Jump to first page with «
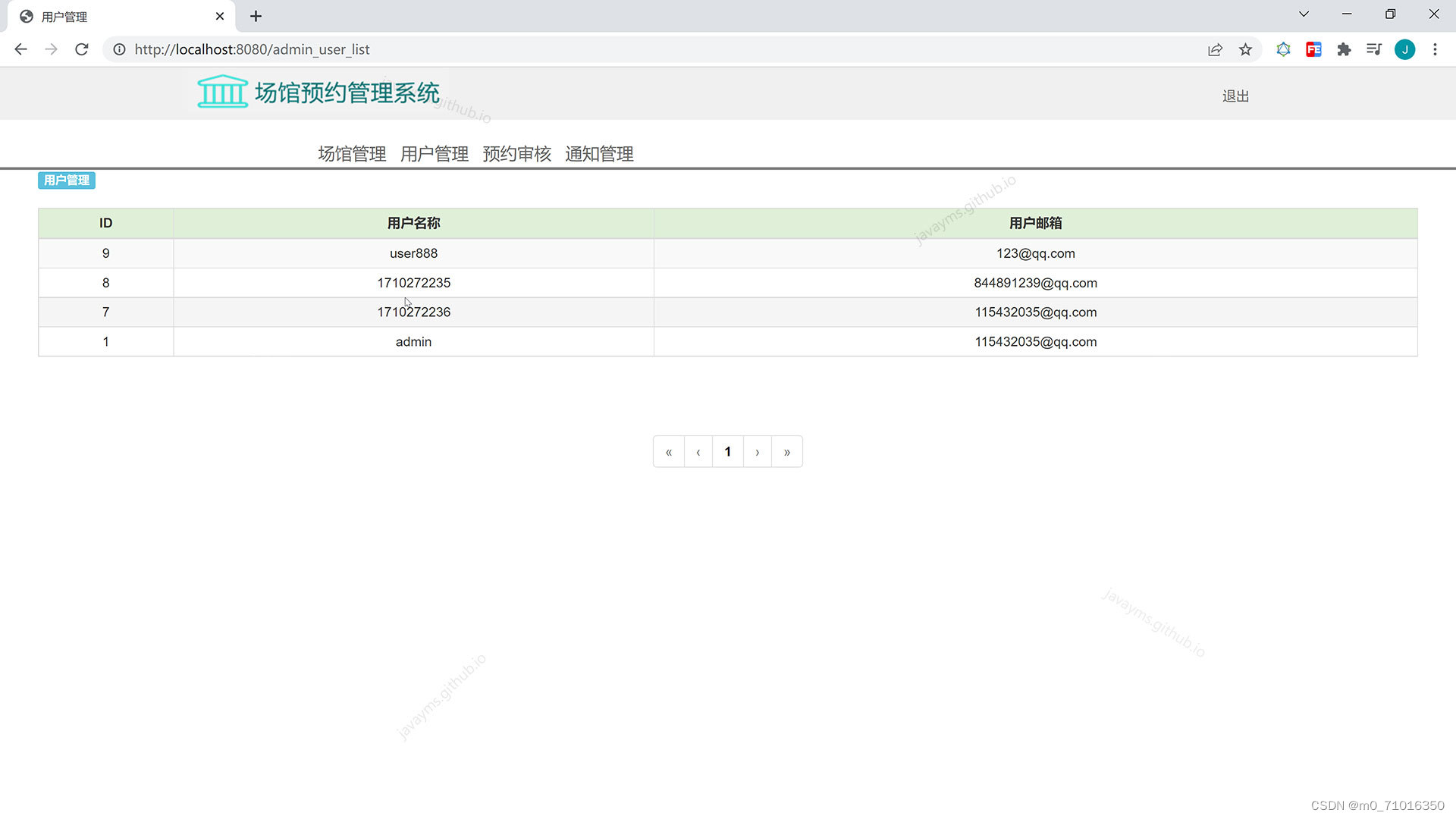 (x=669, y=452)
